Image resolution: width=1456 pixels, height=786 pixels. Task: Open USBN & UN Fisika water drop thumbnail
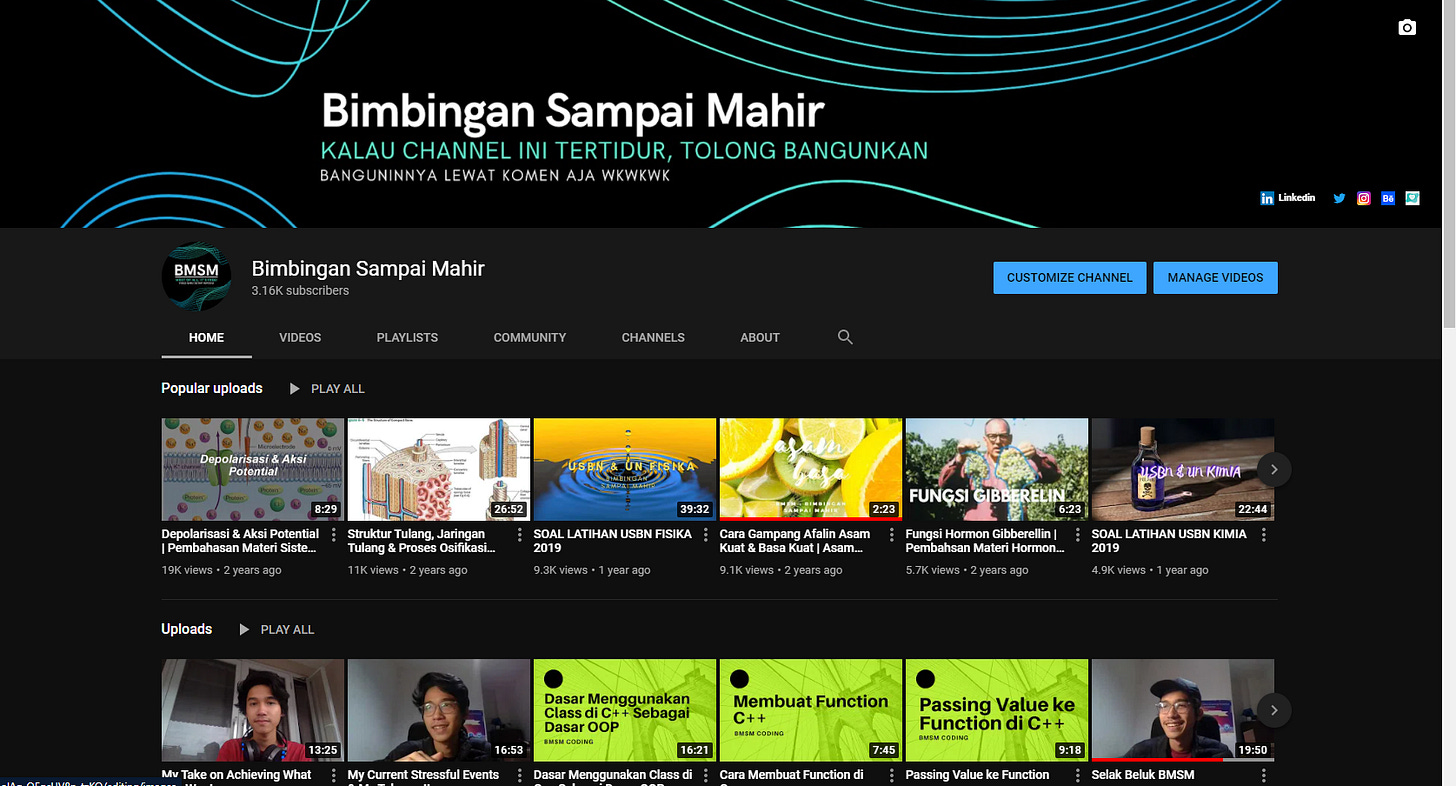(x=625, y=469)
